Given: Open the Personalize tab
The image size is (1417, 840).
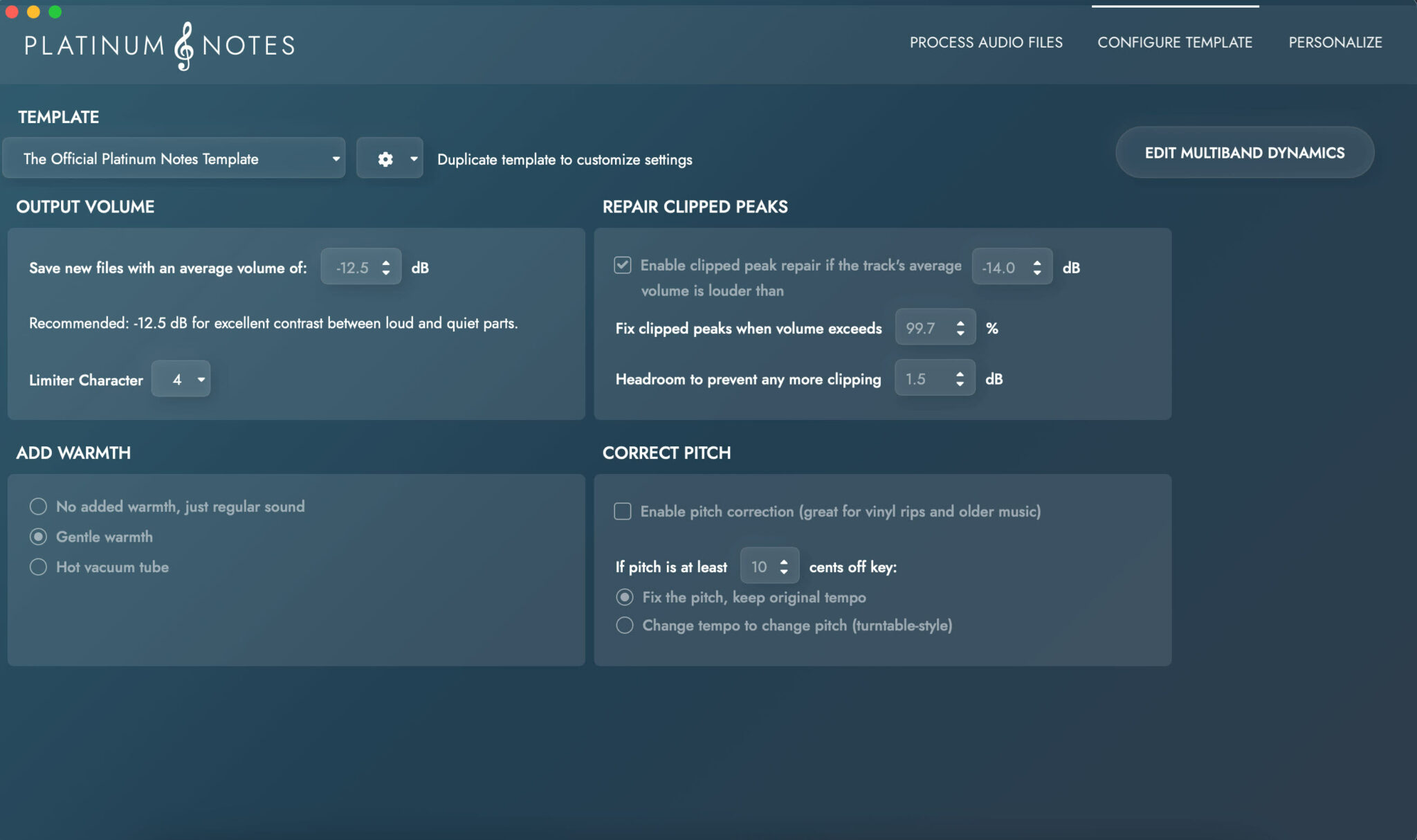Looking at the screenshot, I should 1335,42.
